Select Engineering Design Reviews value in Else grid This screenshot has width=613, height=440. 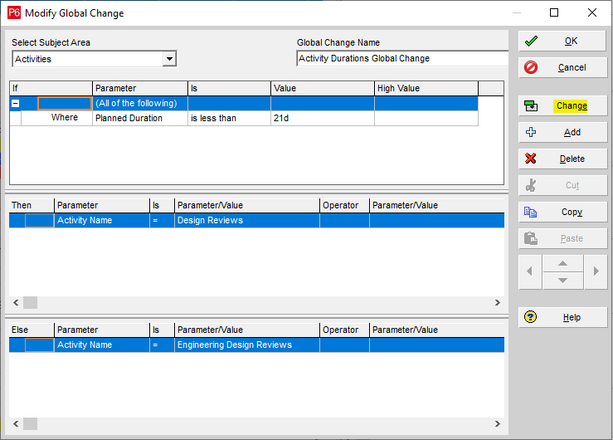(247, 345)
